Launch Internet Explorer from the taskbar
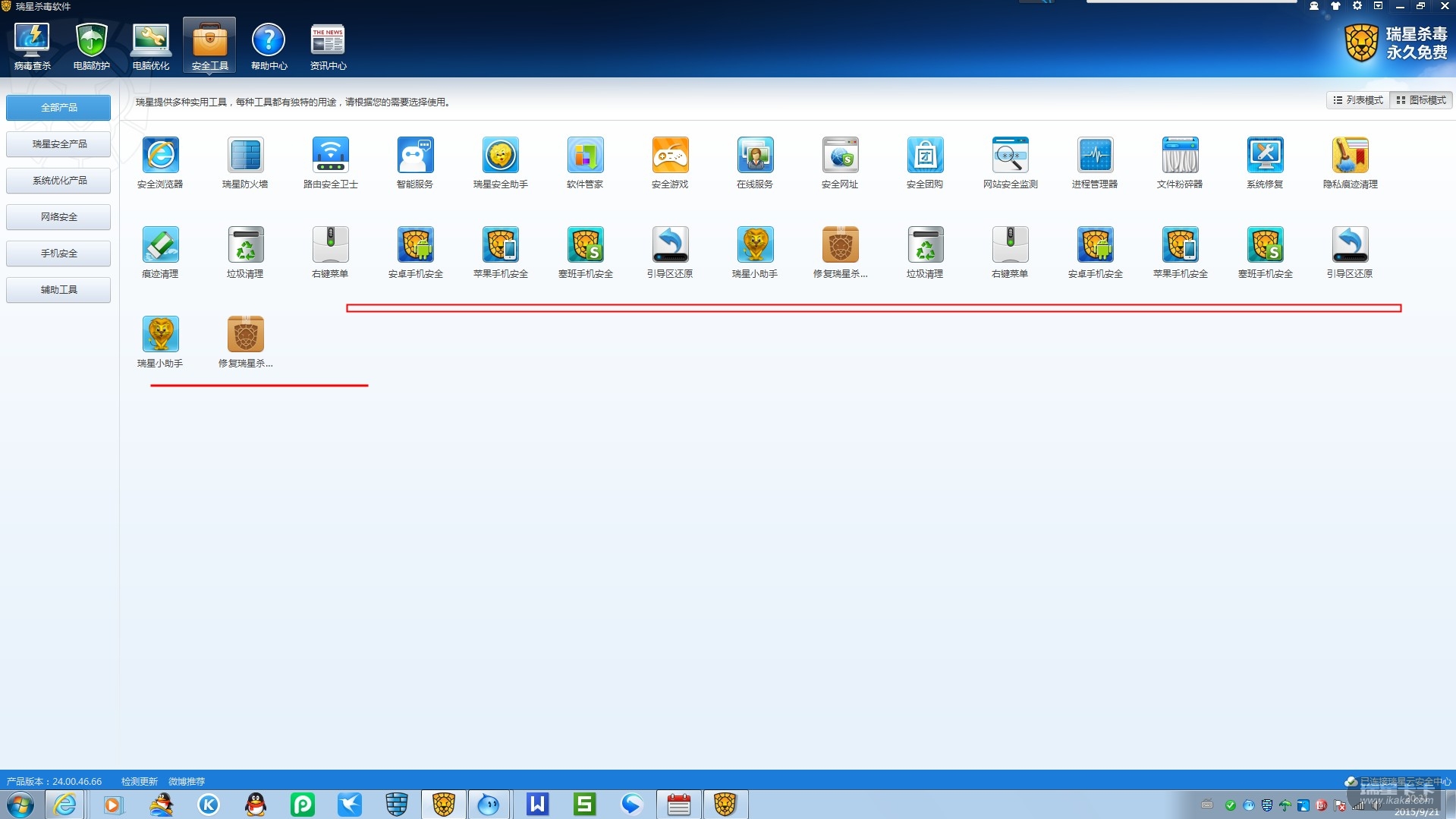 (x=65, y=805)
